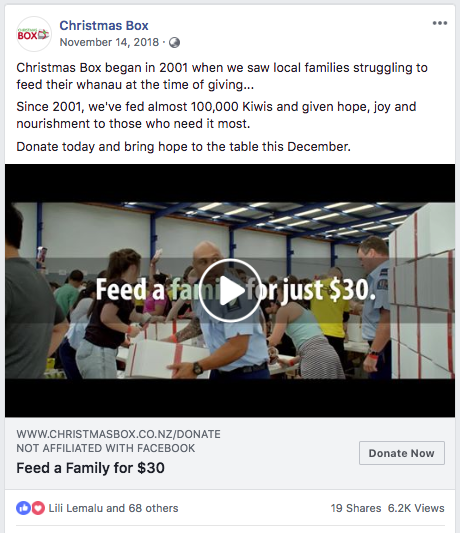The height and width of the screenshot is (533, 460).
Task: Click the red Love heart reaction icon
Action: (x=38, y=508)
